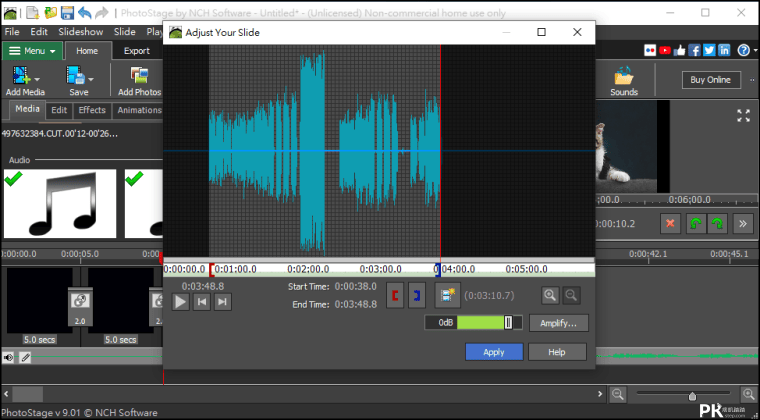The image size is (760, 420).
Task: Zoom out the main timeline with magnifier
Action: pos(618,394)
